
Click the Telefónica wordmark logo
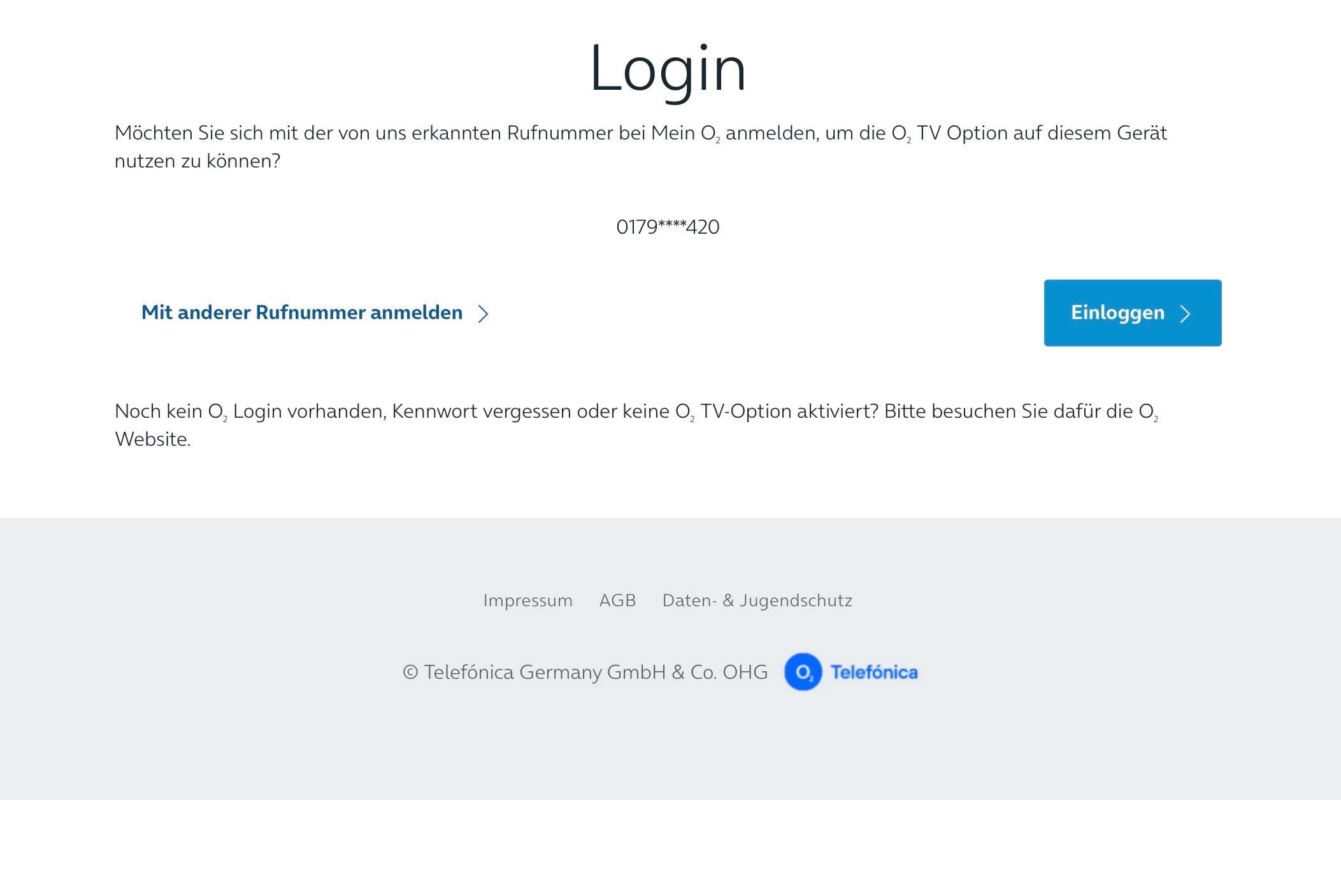[x=874, y=672]
